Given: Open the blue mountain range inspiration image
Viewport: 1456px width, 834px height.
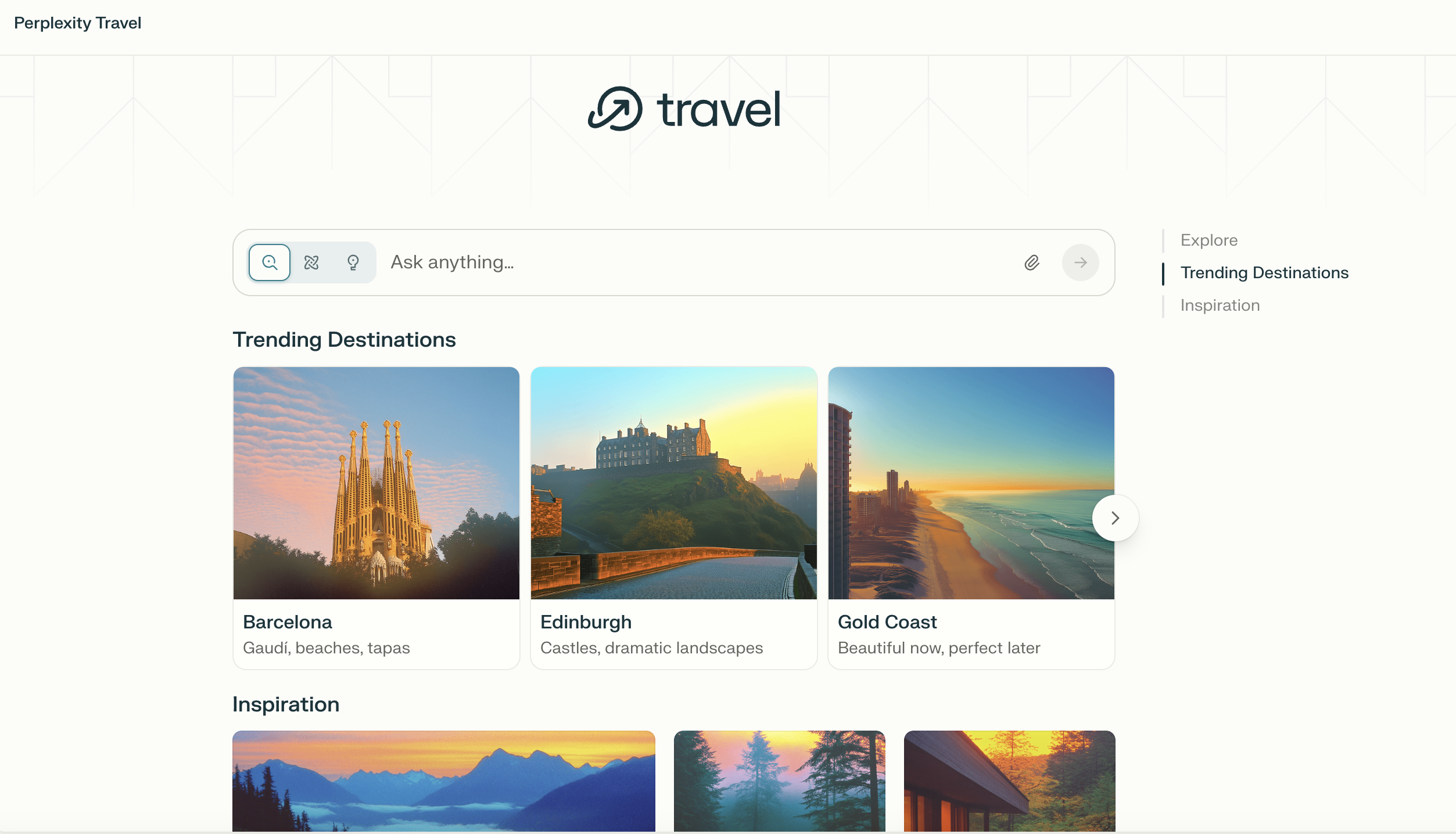Looking at the screenshot, I should coord(444,781).
